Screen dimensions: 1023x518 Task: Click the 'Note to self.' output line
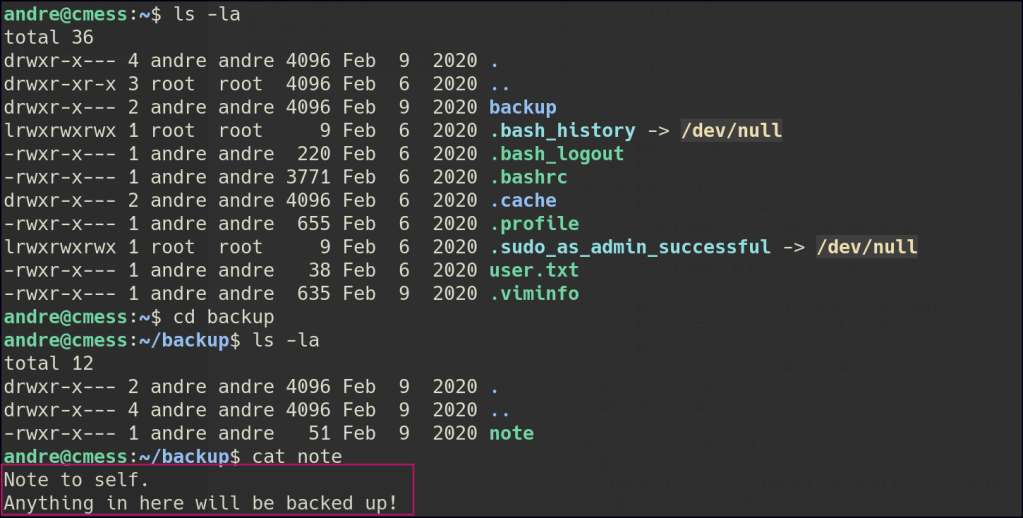pyautogui.click(x=77, y=480)
